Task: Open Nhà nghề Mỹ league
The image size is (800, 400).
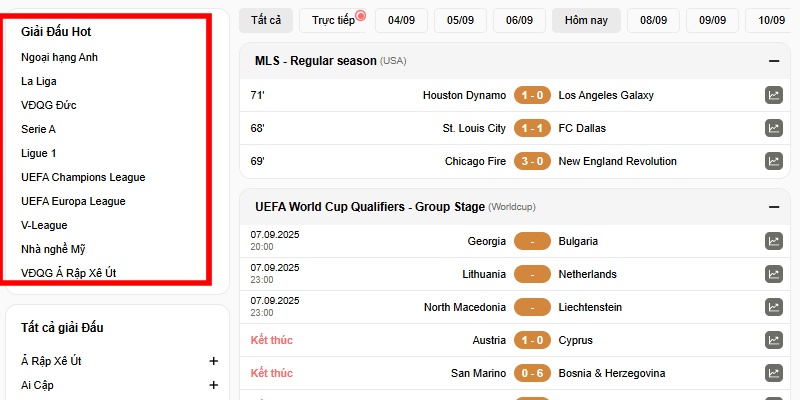Action: pos(53,249)
